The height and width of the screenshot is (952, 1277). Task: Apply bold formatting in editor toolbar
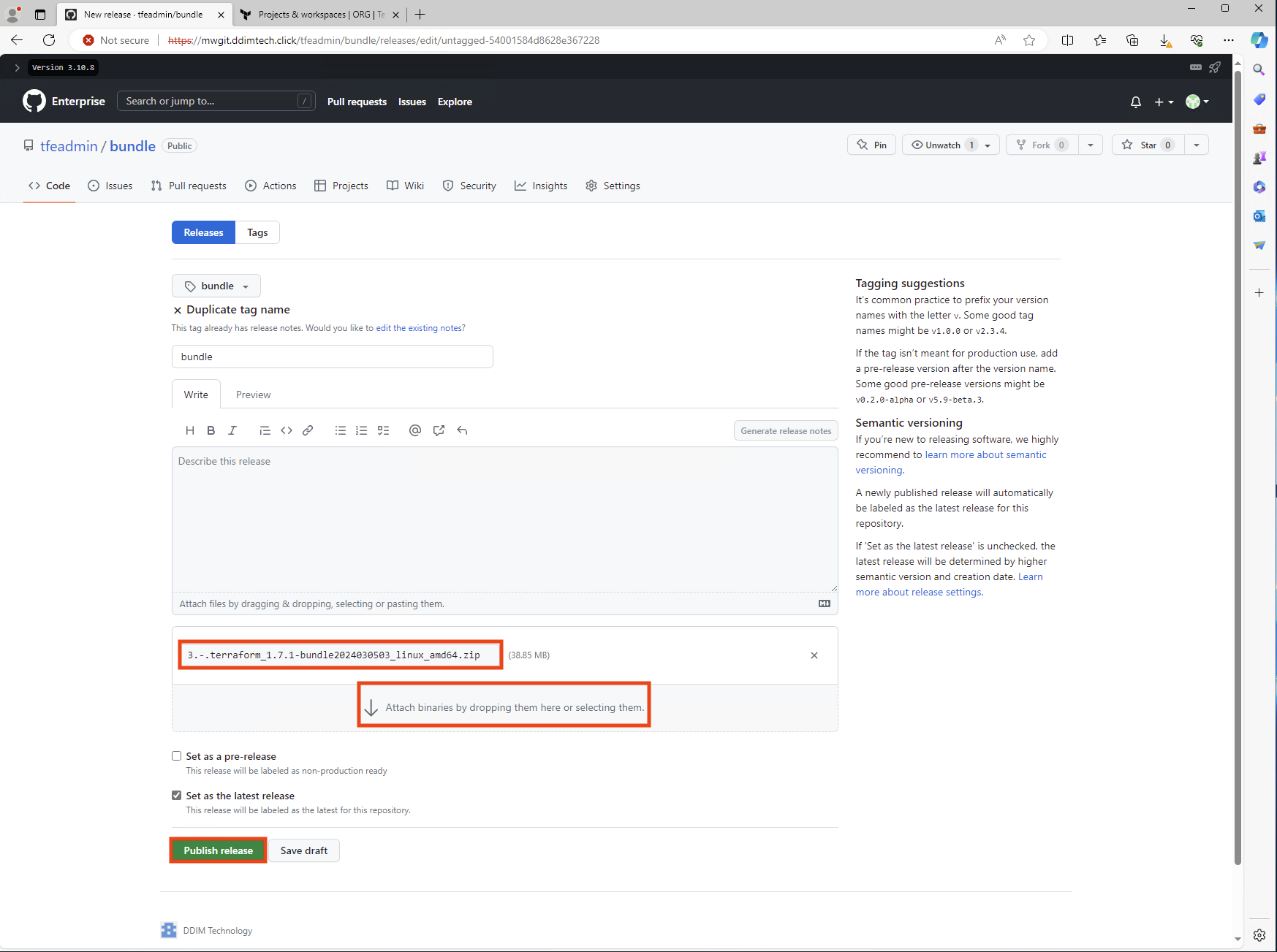tap(211, 430)
